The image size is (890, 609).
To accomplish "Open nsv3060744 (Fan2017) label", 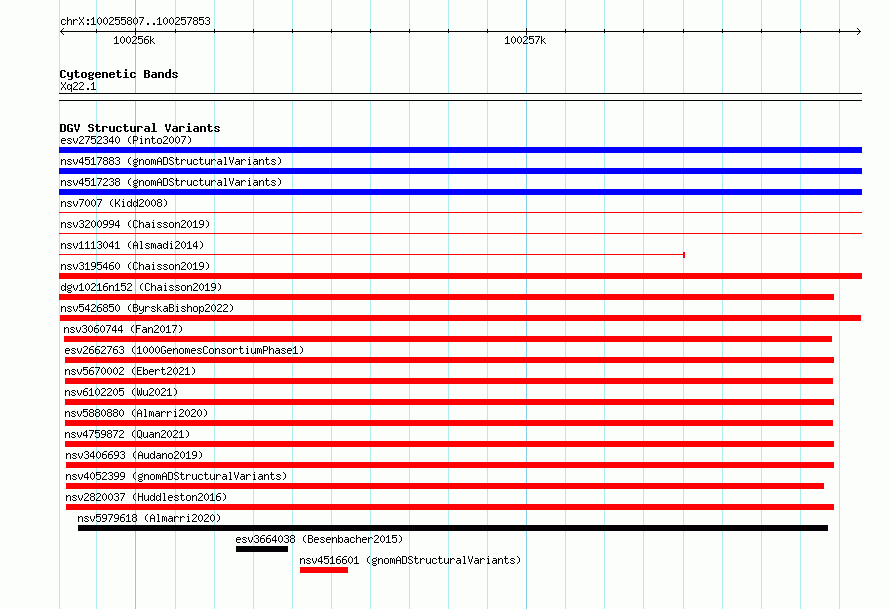I will click(123, 329).
